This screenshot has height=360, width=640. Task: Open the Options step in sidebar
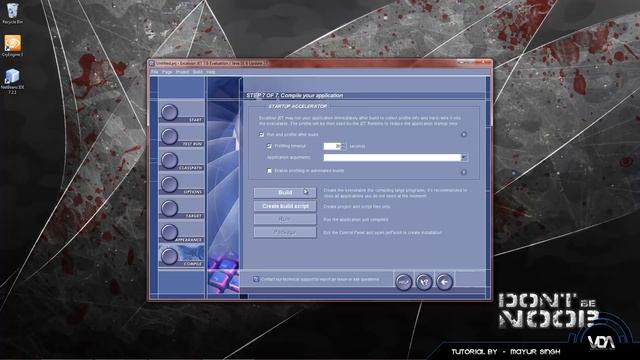pyautogui.click(x=181, y=184)
